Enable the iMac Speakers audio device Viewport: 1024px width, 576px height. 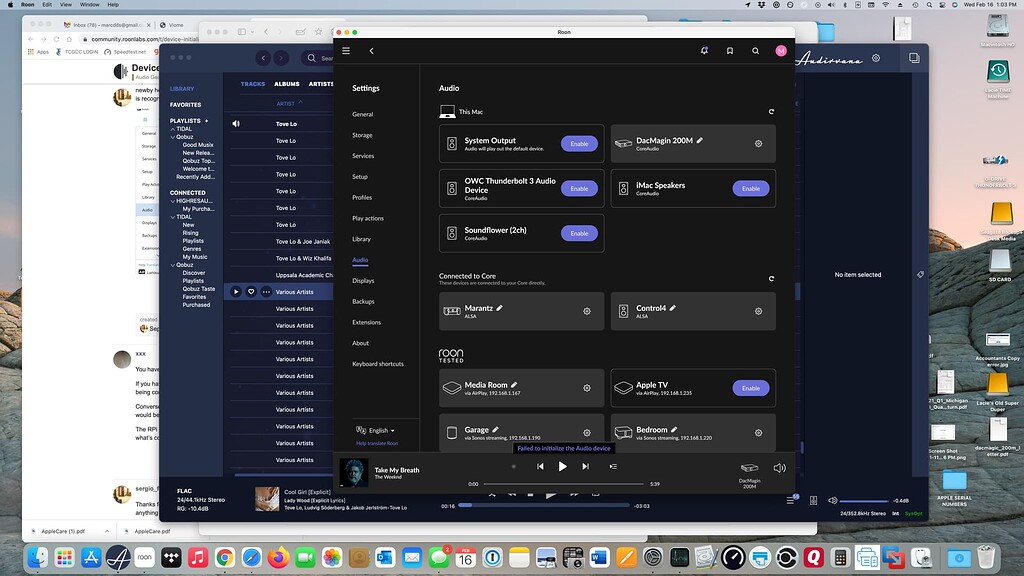750,188
